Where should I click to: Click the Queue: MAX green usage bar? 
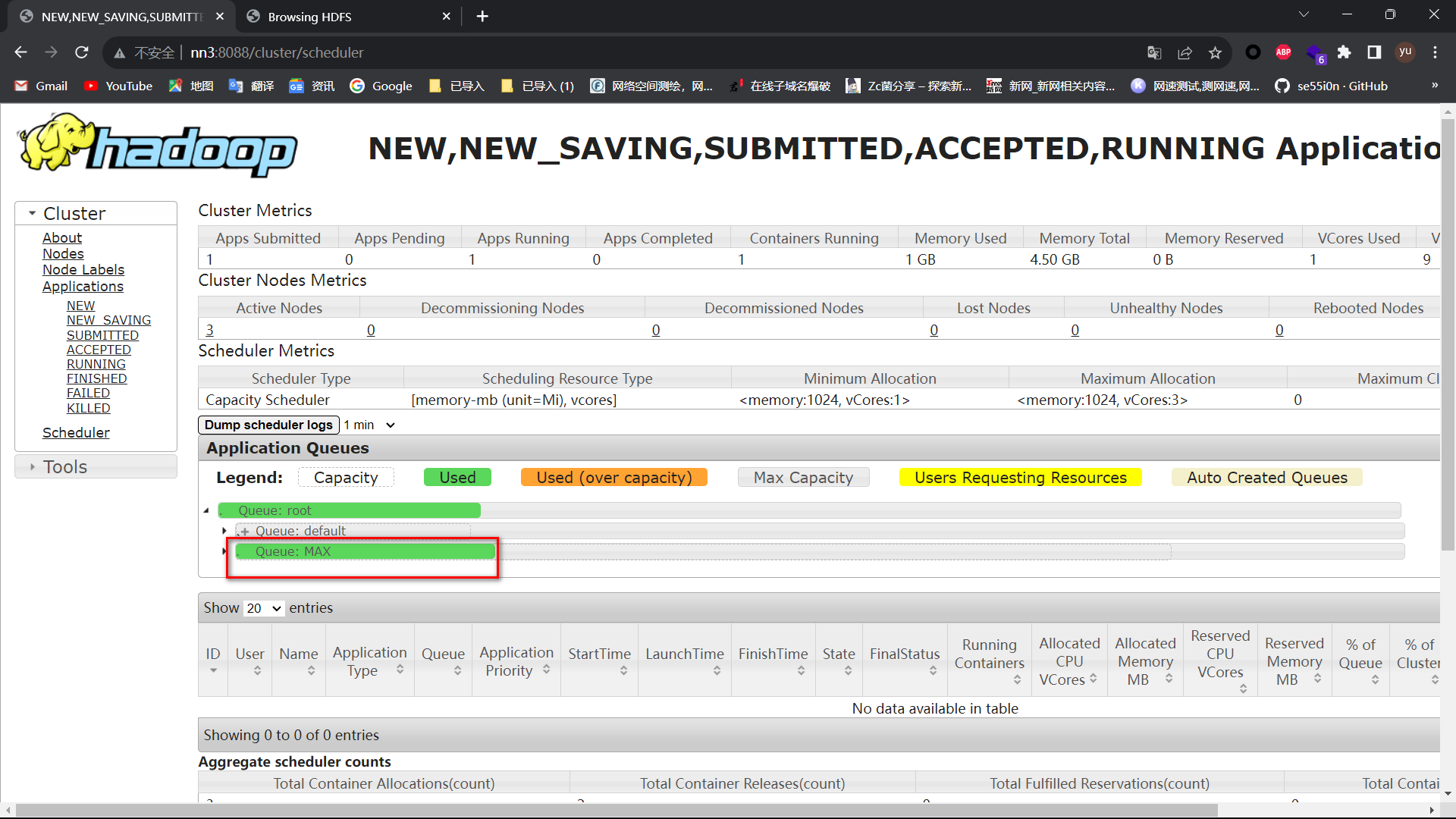(364, 551)
